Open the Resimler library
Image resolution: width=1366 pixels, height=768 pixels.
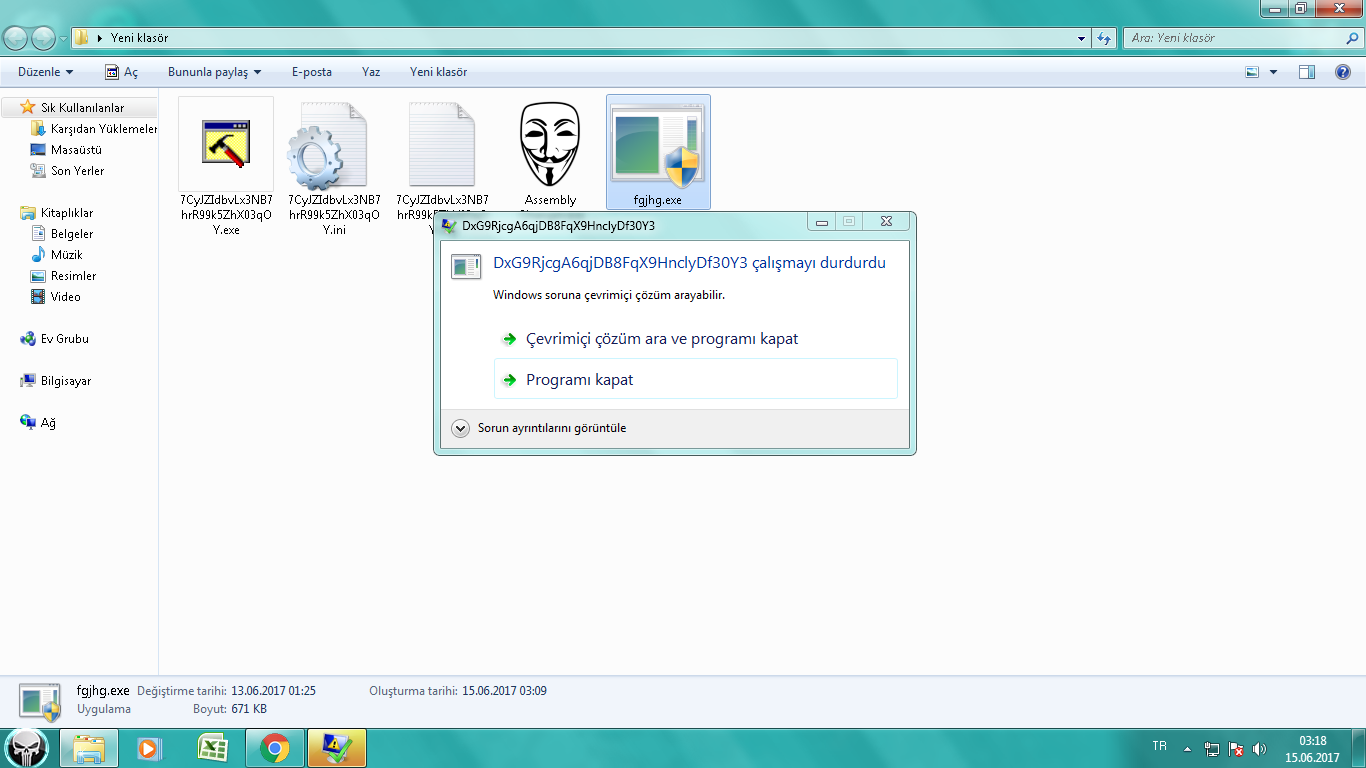point(64,276)
